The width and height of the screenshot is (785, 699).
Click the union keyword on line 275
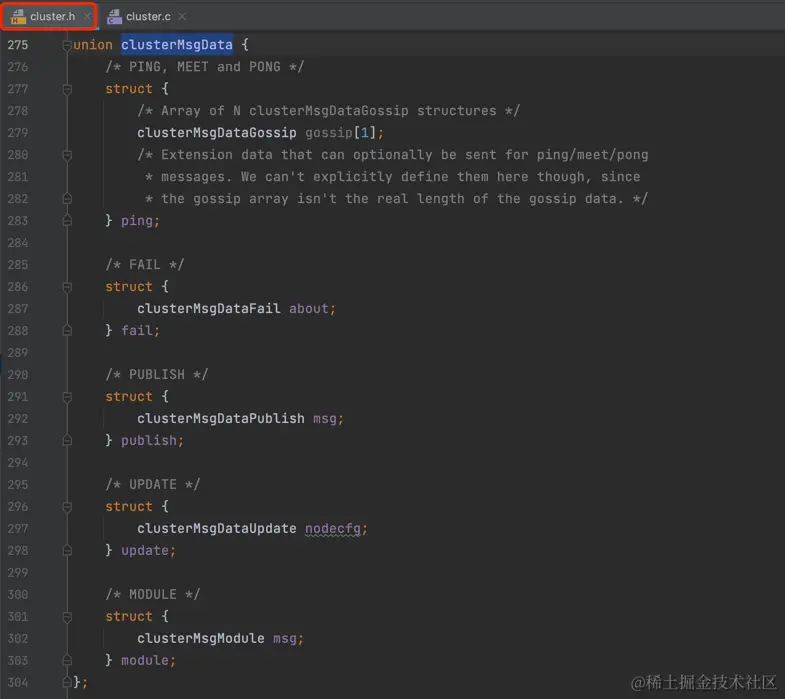click(93, 45)
